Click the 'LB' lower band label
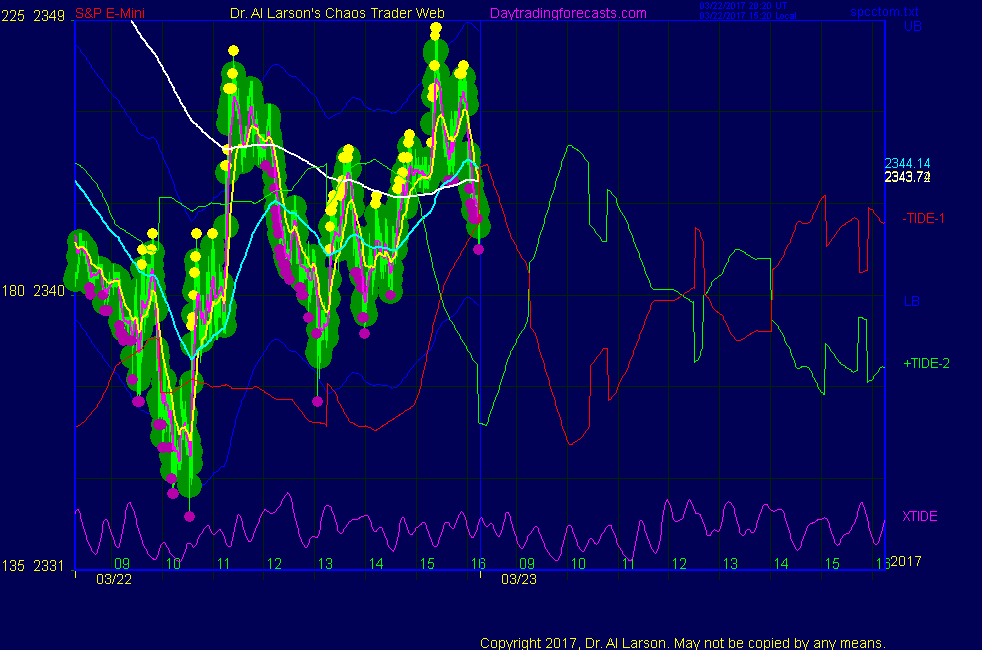The image size is (982, 650). pos(912,301)
